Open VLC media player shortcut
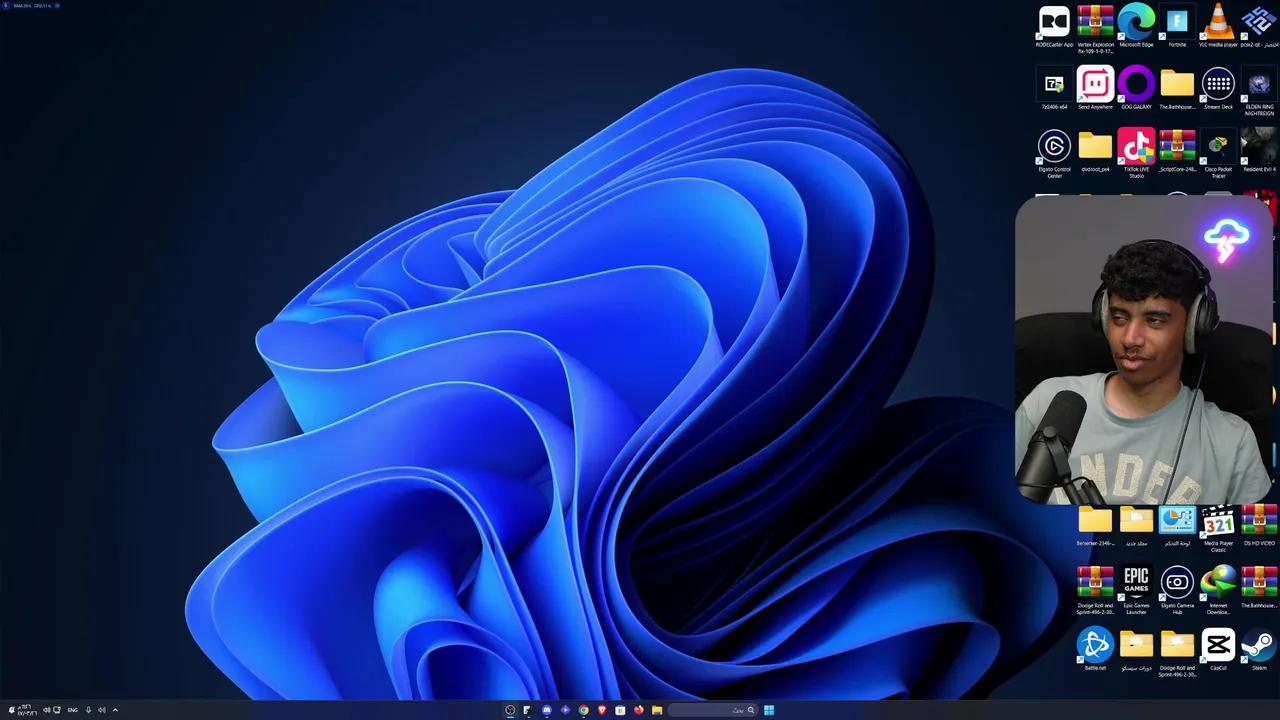 (x=1218, y=27)
